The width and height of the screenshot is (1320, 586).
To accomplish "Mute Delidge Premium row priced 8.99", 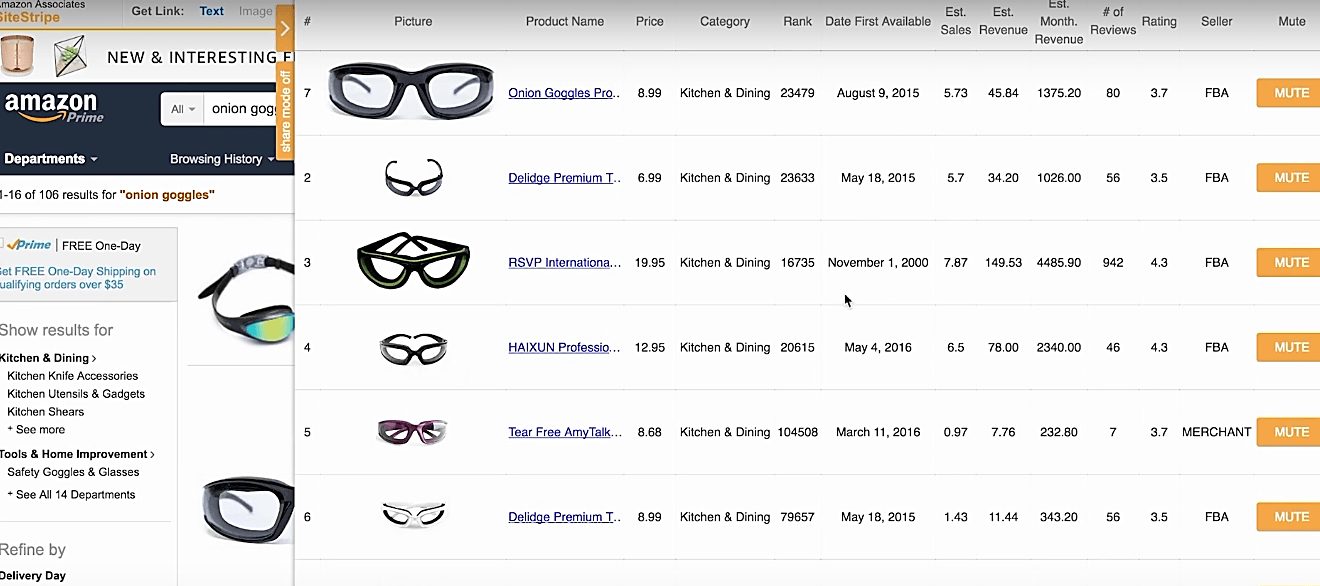I will [1290, 517].
